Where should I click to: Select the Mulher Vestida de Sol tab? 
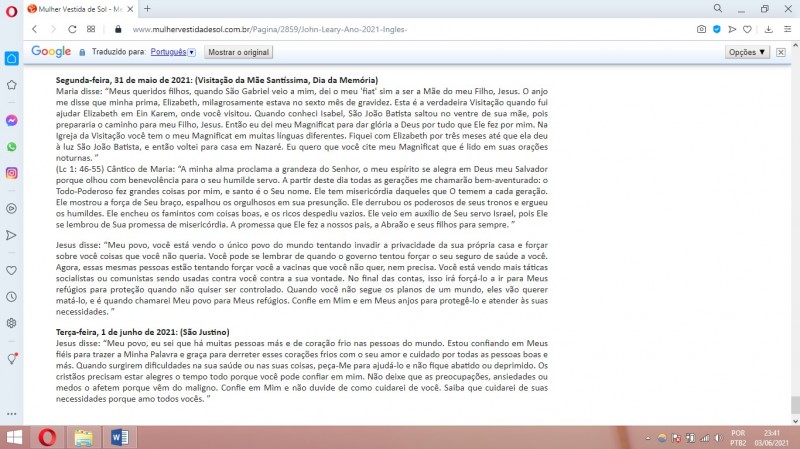click(75, 8)
